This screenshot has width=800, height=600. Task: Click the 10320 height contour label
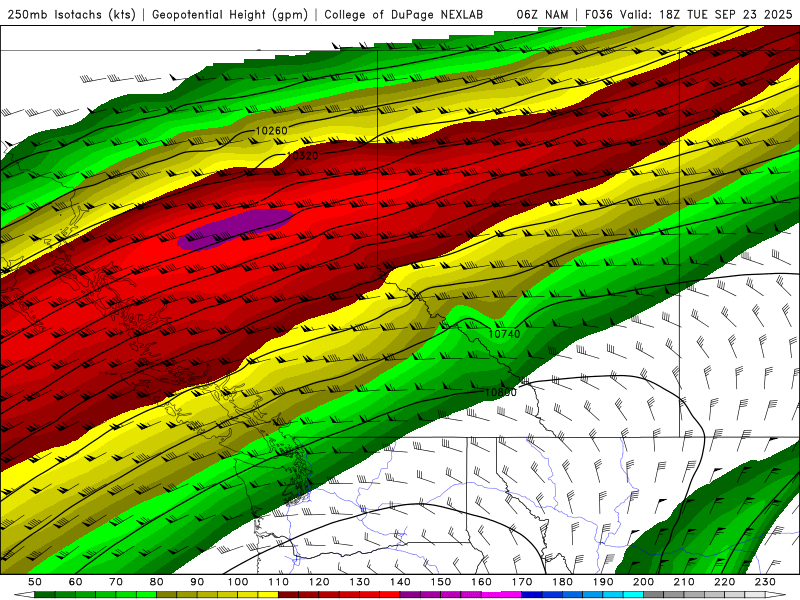pyautogui.click(x=303, y=156)
